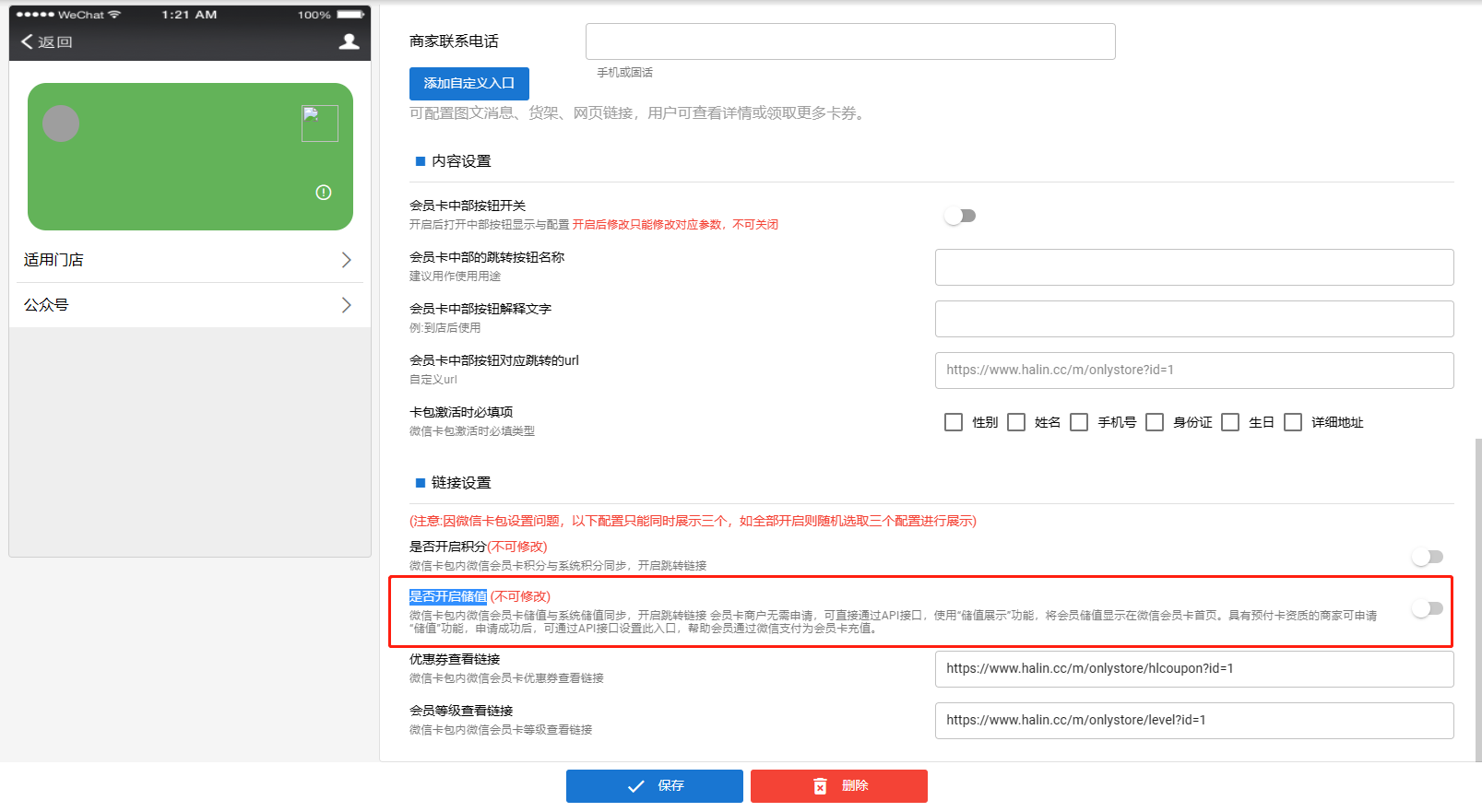Click the 会员等级查看链接 URL field

(x=1194, y=721)
